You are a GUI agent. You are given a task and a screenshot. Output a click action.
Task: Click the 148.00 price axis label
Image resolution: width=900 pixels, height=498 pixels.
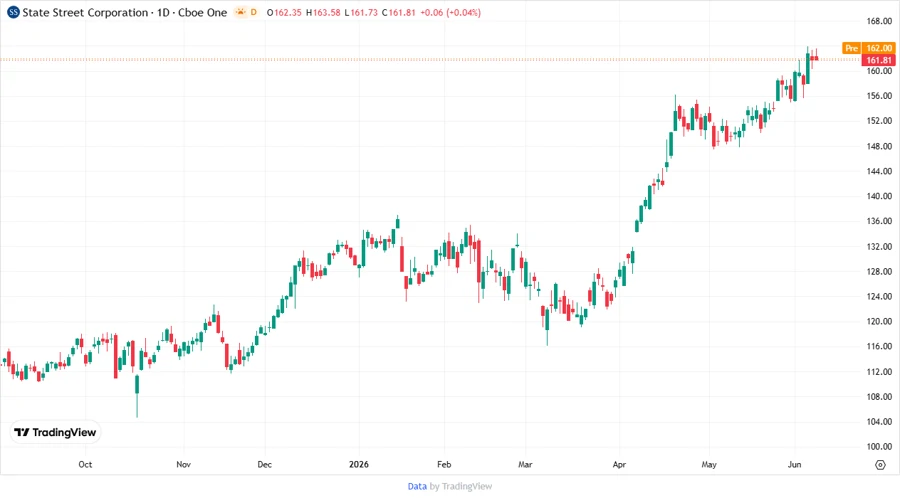click(x=879, y=146)
